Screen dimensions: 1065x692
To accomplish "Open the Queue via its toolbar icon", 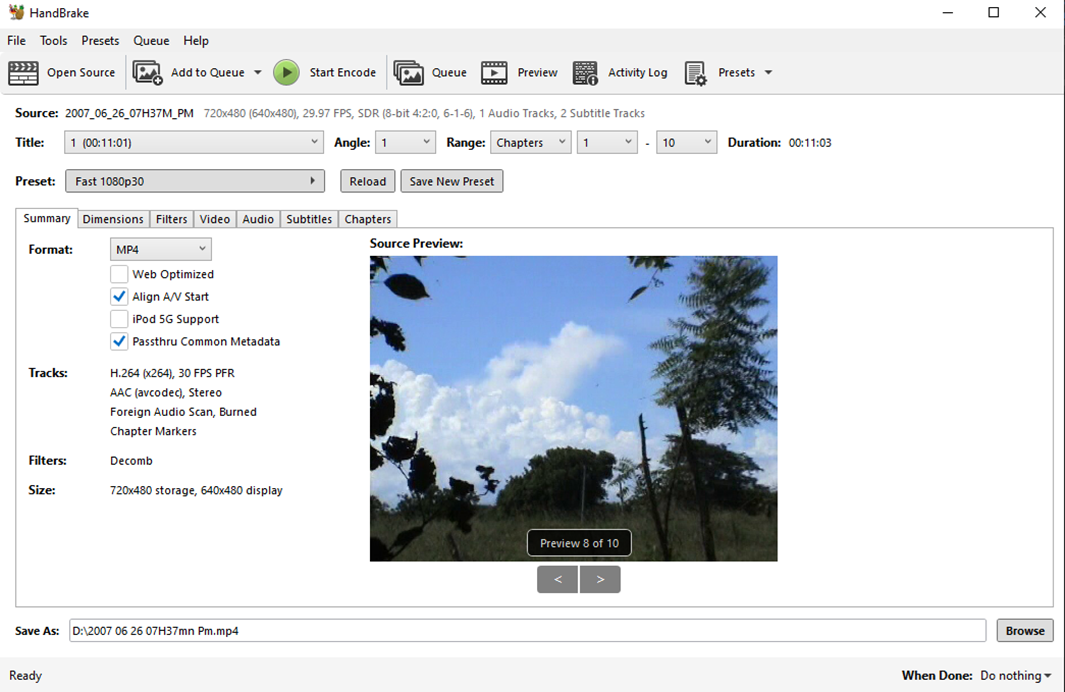I will point(408,73).
